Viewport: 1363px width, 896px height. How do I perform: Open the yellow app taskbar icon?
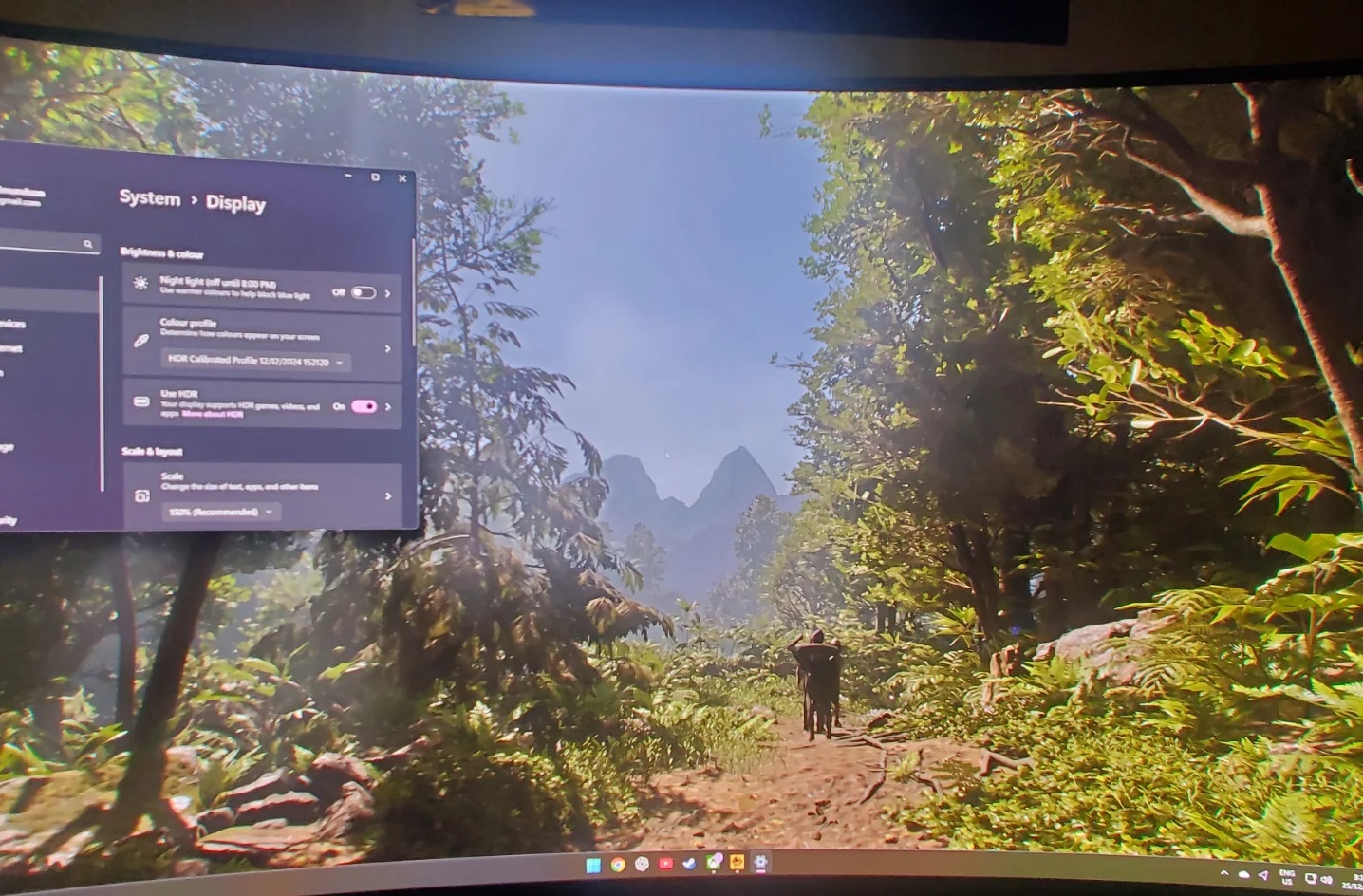[x=738, y=862]
